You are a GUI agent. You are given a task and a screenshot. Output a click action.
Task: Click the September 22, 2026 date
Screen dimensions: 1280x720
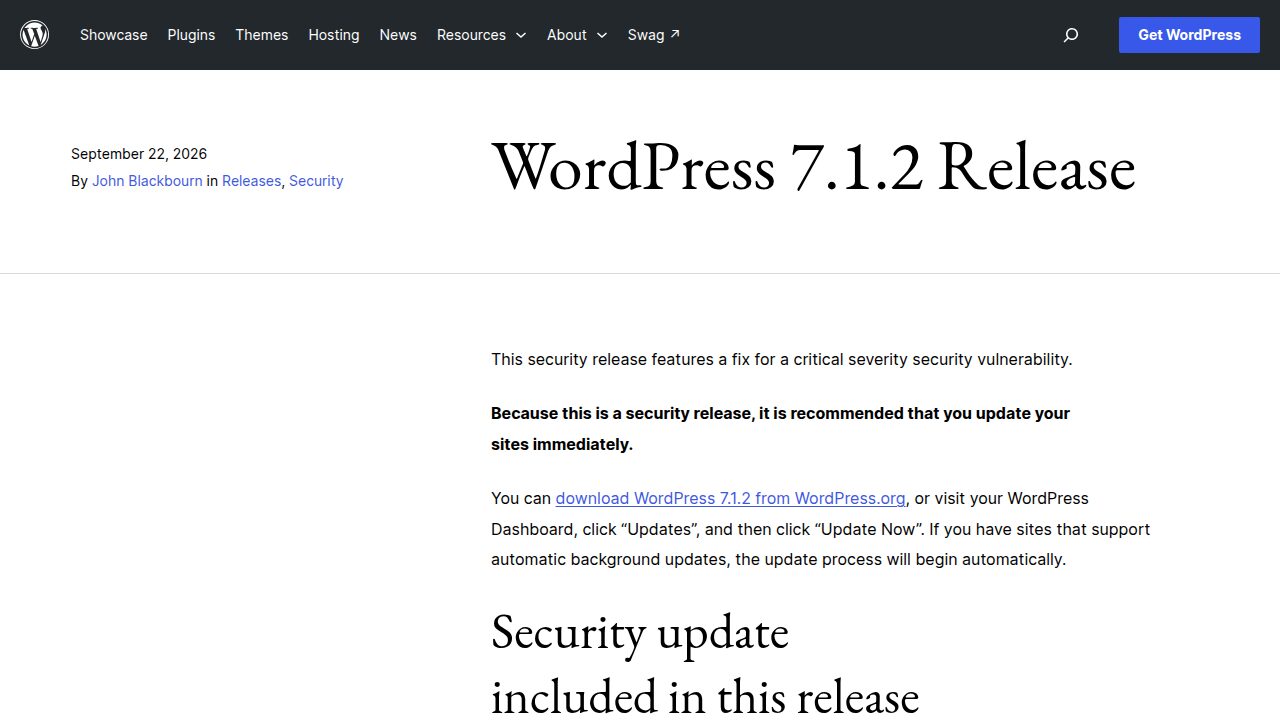139,154
